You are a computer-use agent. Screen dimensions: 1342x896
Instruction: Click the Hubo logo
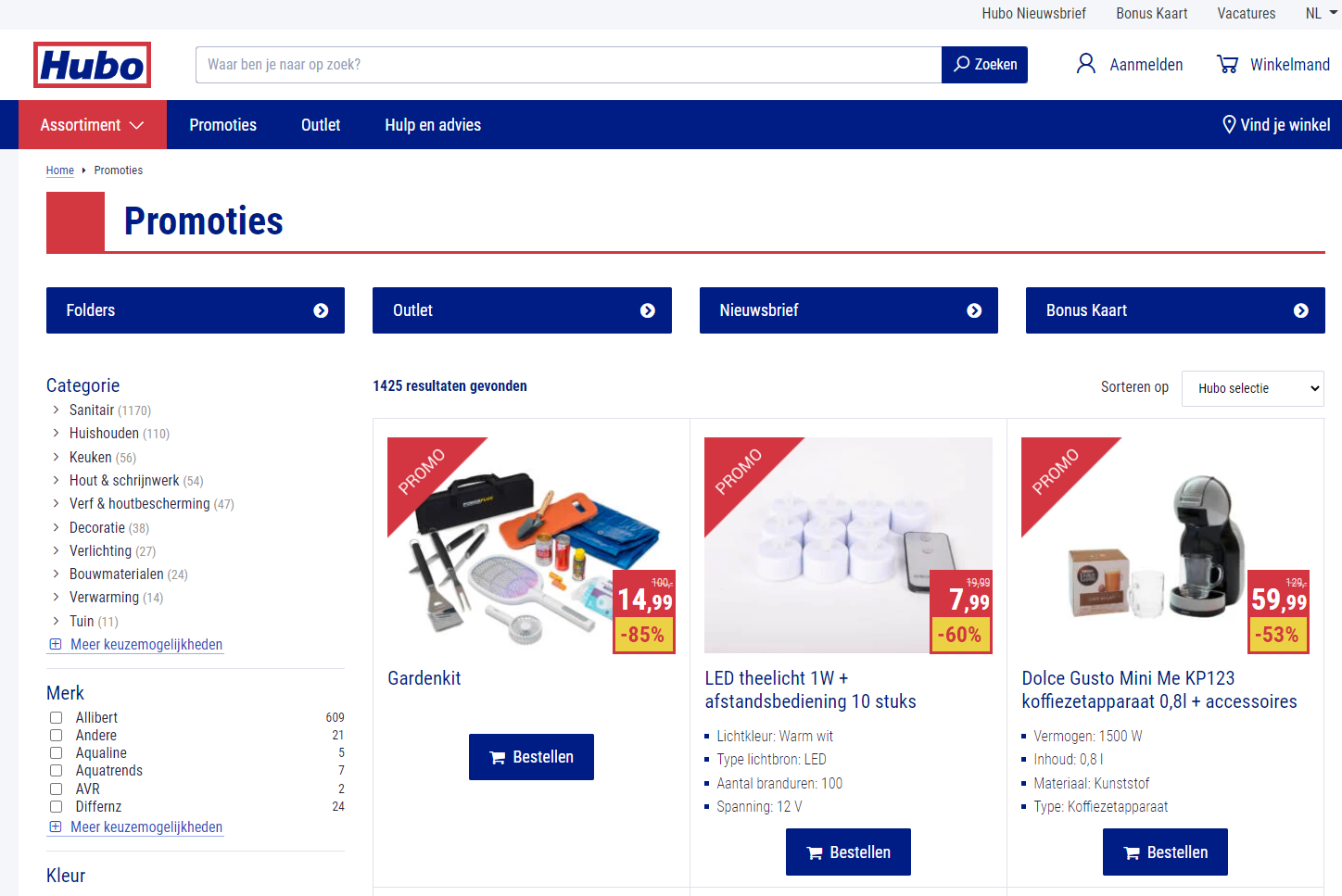pos(92,65)
